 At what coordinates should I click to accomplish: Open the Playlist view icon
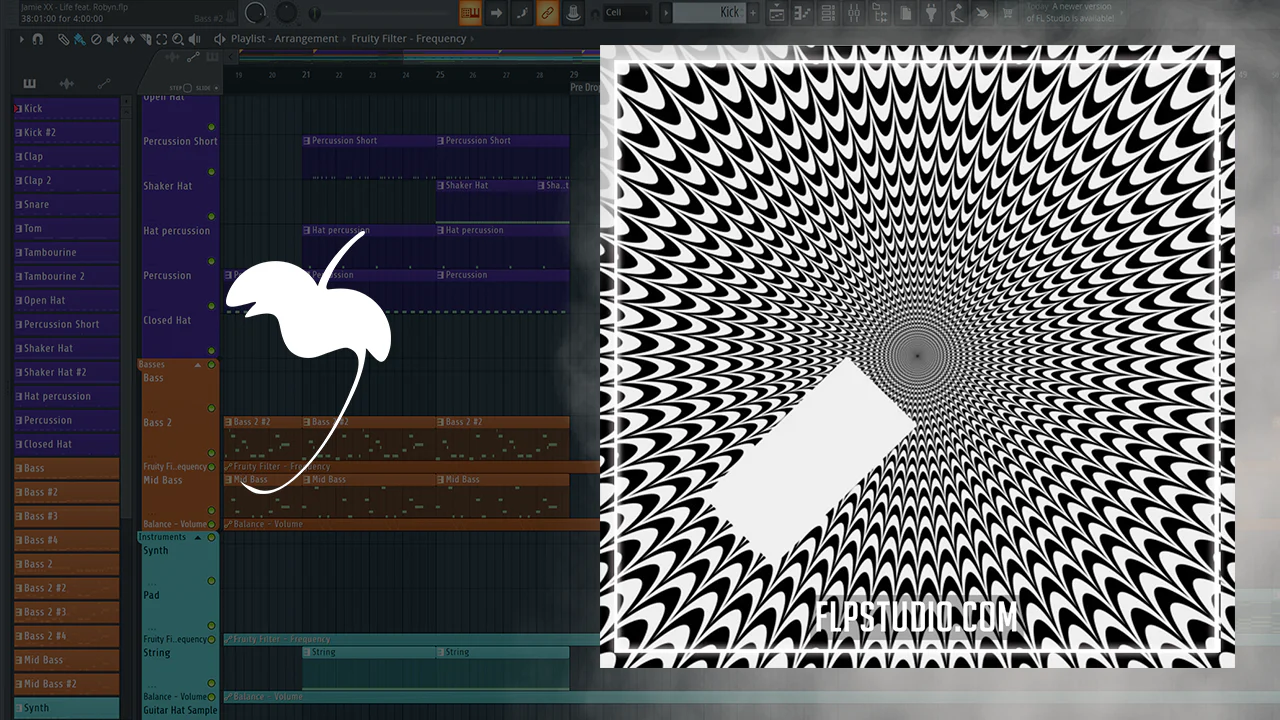(776, 13)
